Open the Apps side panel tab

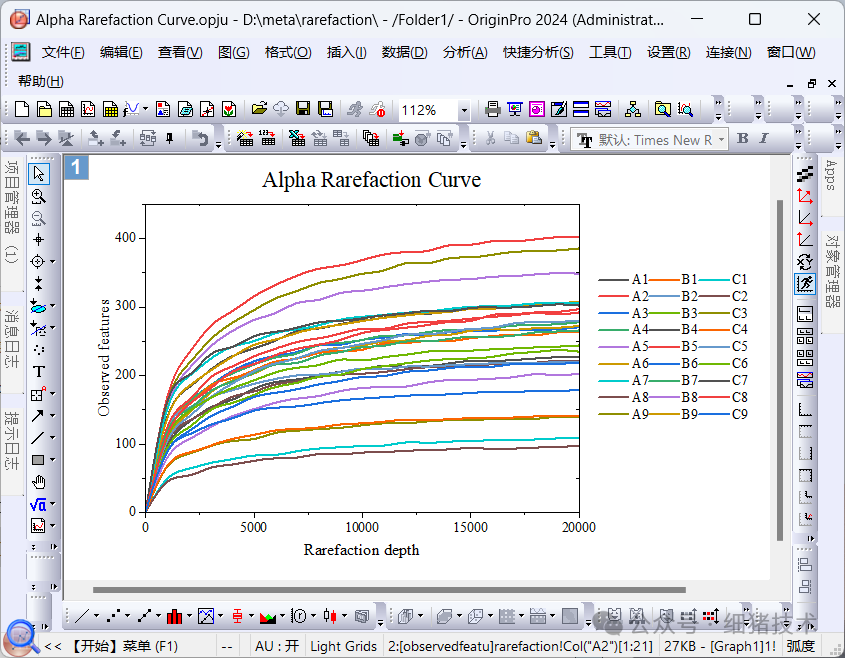pyautogui.click(x=830, y=176)
